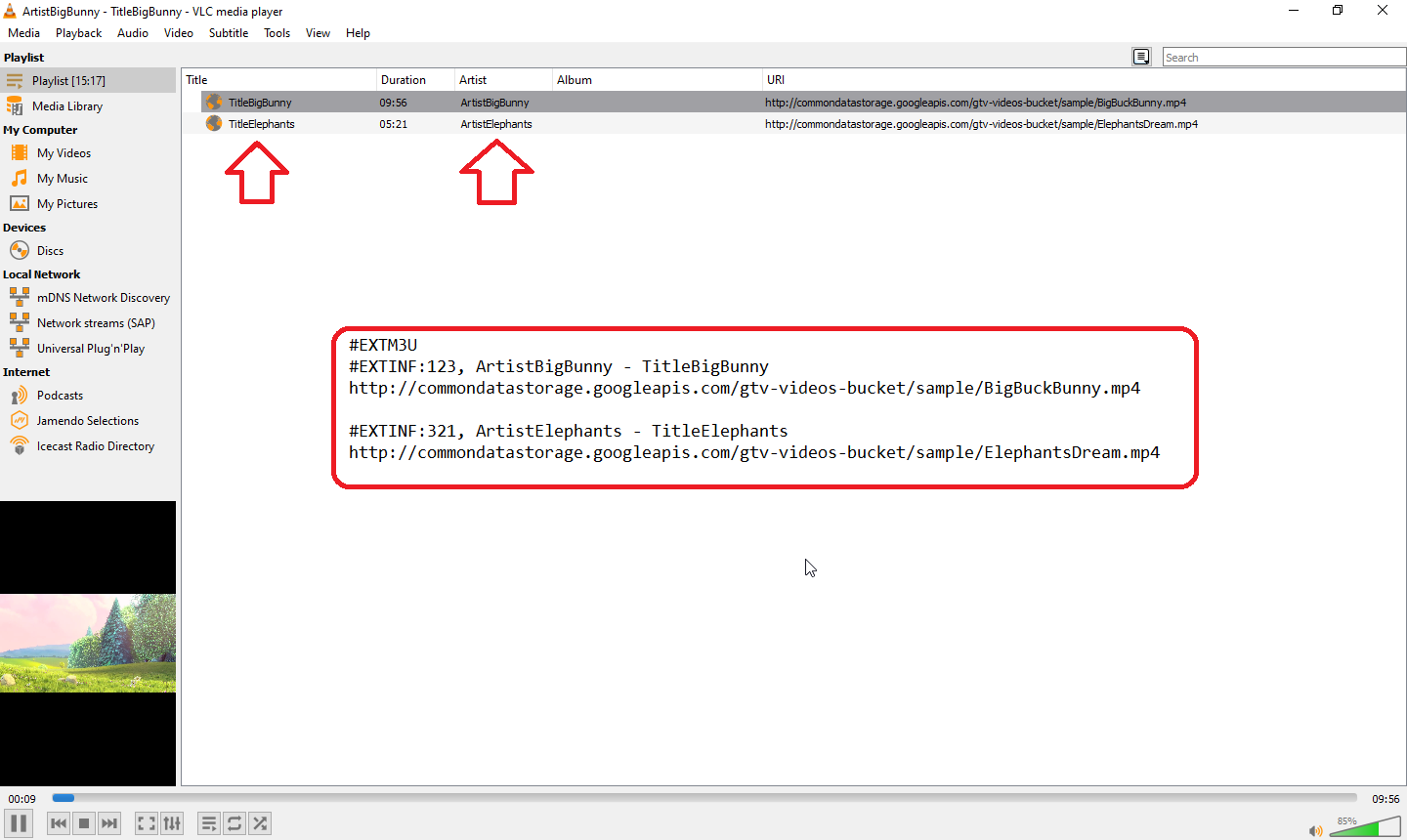Skip to next media in playlist
This screenshot has width=1407, height=840.
tap(109, 823)
